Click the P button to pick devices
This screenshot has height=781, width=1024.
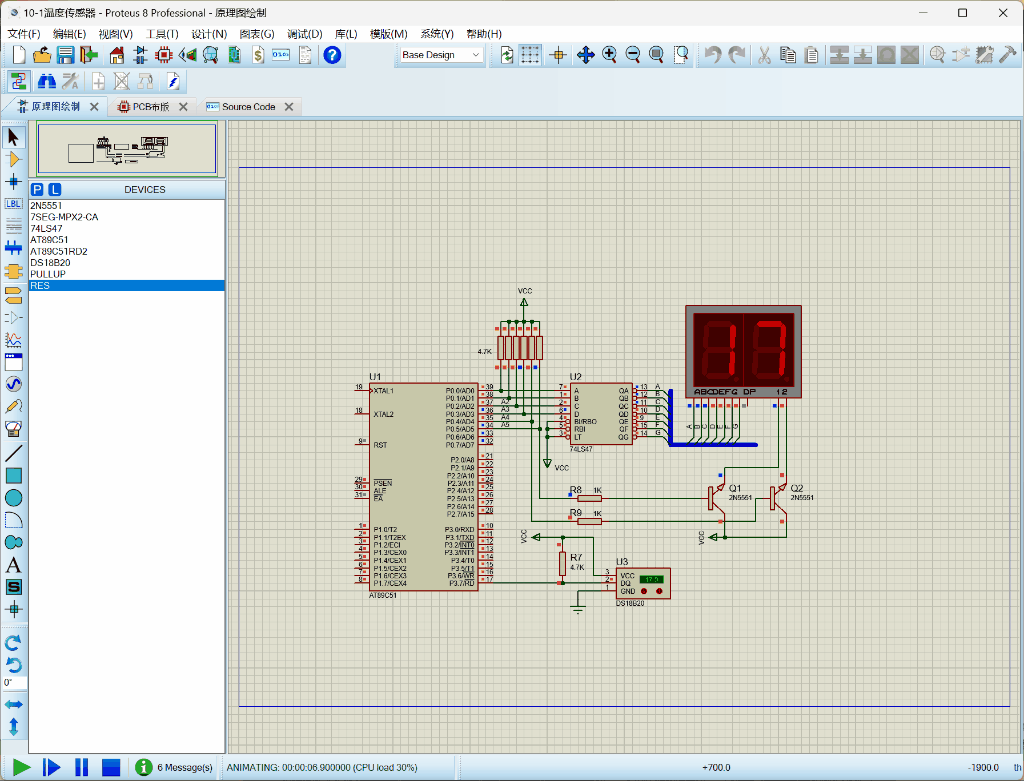click(38, 189)
